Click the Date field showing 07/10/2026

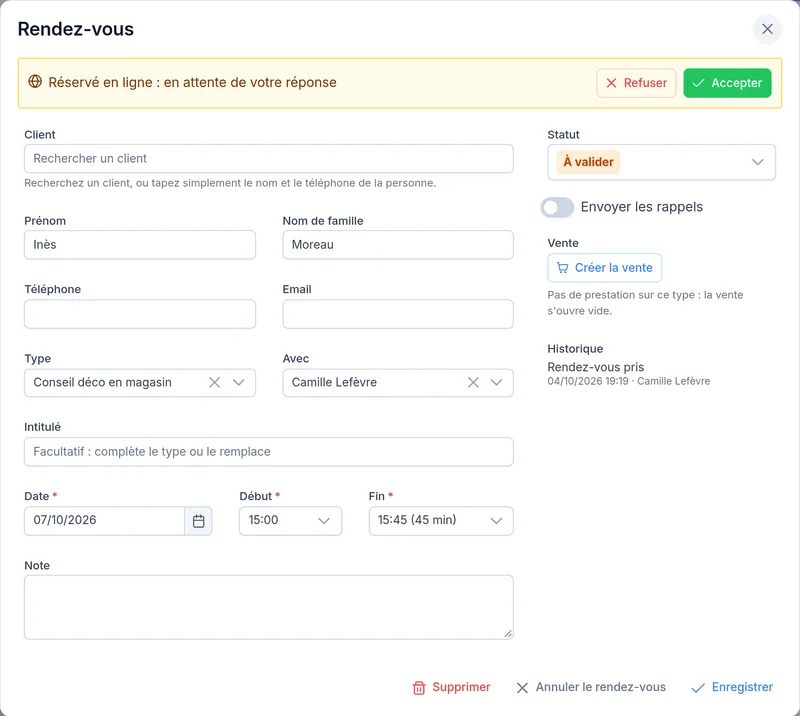tap(104, 521)
